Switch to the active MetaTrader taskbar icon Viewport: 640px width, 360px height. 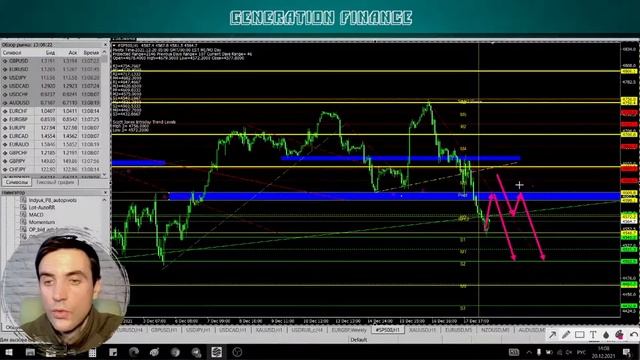click(x=216, y=352)
